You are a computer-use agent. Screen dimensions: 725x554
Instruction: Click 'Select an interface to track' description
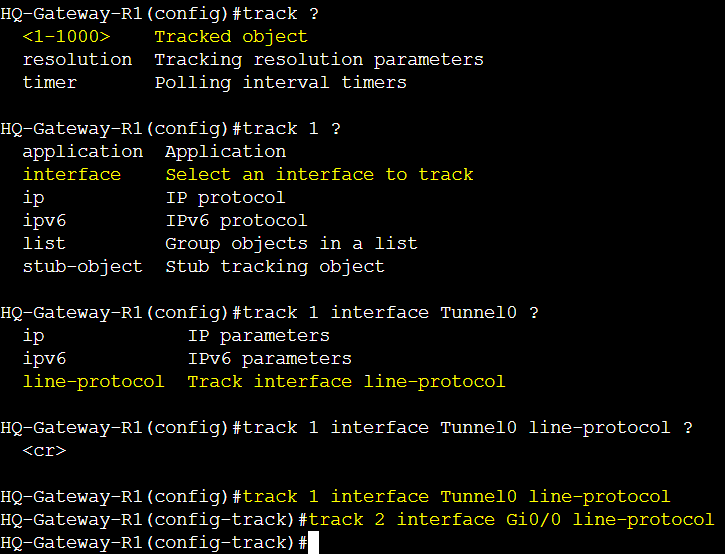319,175
